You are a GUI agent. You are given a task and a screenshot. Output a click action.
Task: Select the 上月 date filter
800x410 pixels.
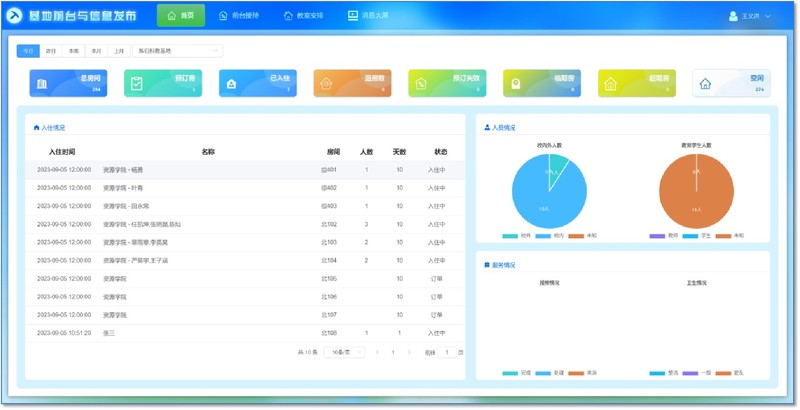click(119, 51)
